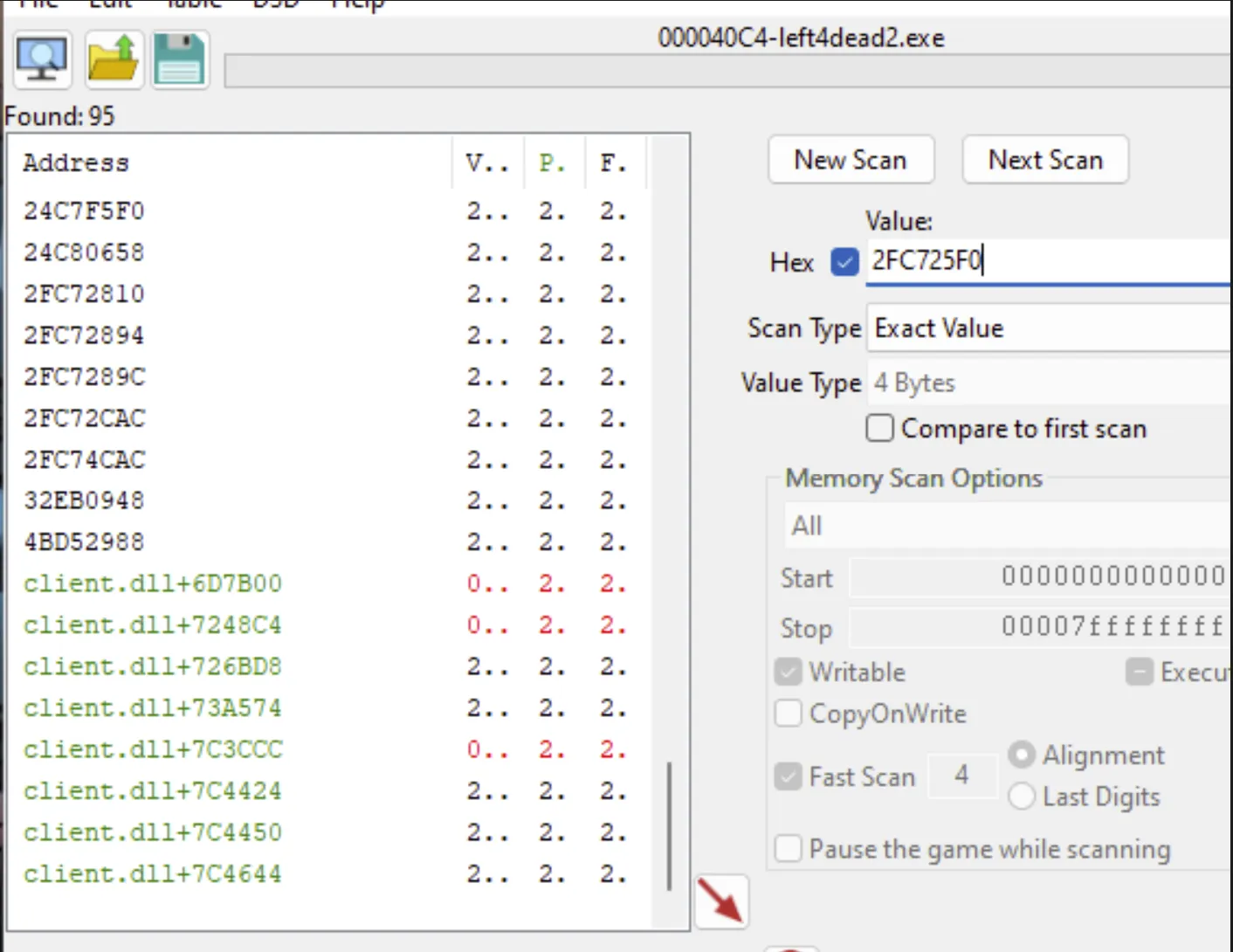Screen dimensions: 1233x952
Task: Open the process list via monitor icon
Action: 42,59
